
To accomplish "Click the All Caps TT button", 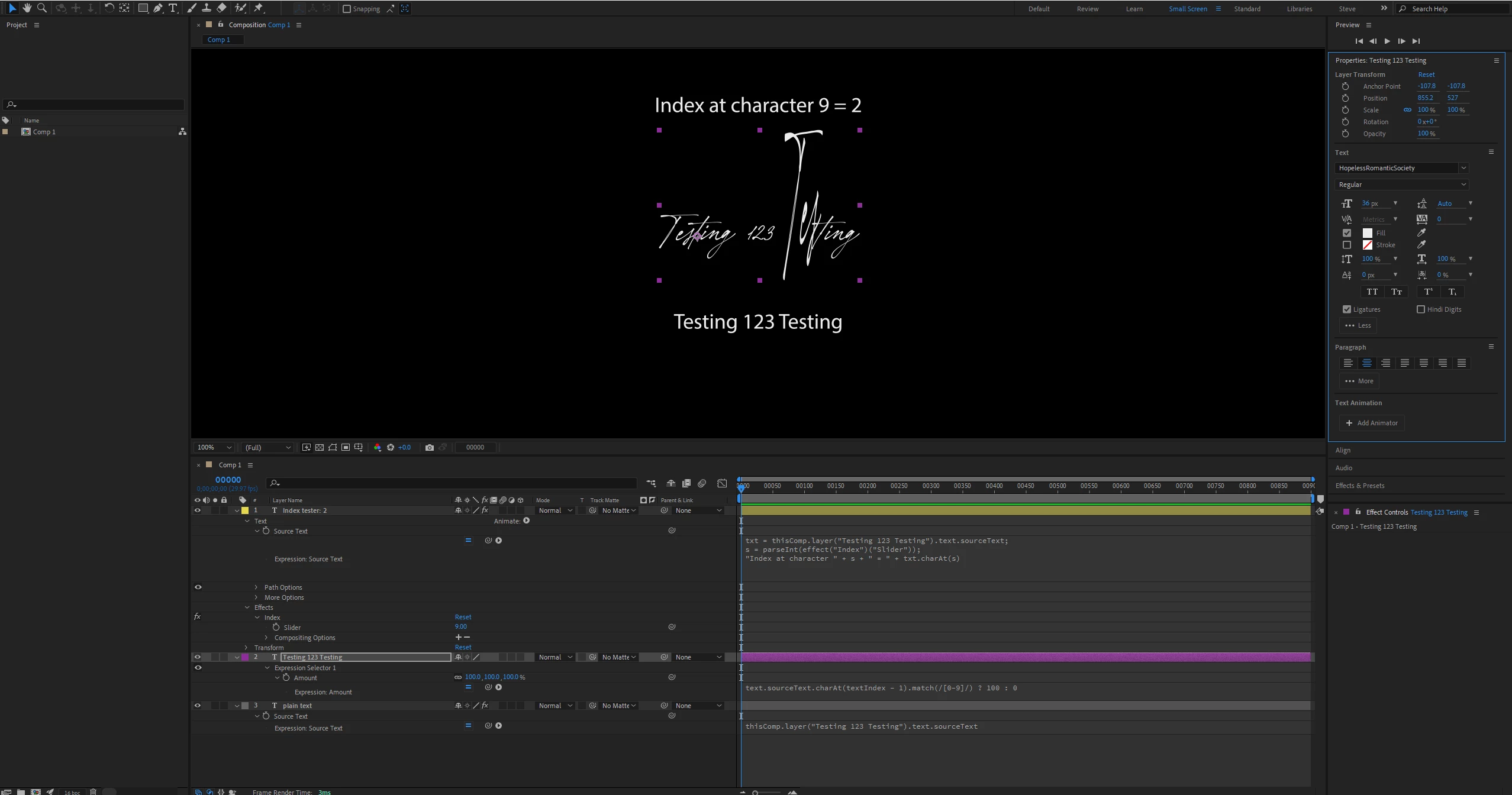I will click(1372, 292).
